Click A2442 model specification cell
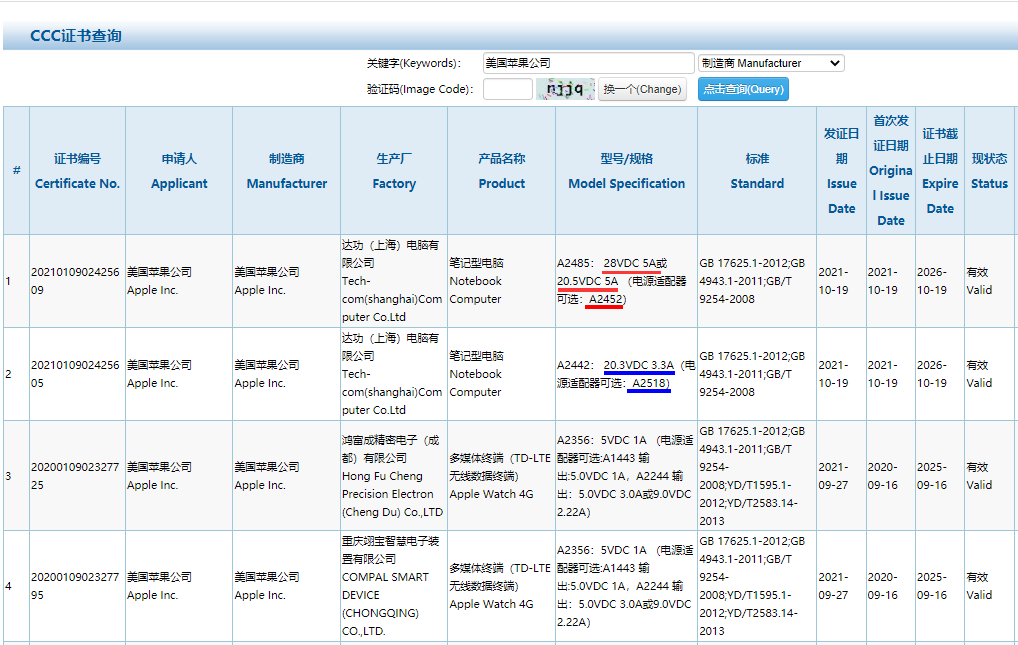 tap(627, 374)
